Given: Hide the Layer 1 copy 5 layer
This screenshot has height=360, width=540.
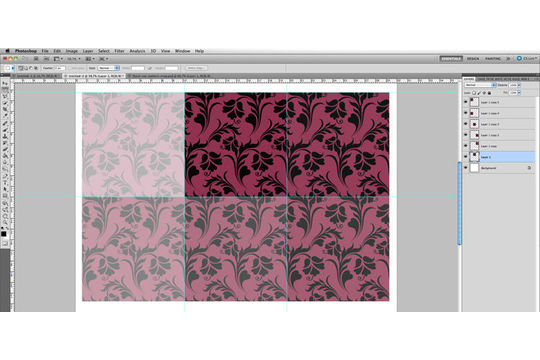Looking at the screenshot, I should pyautogui.click(x=466, y=102).
